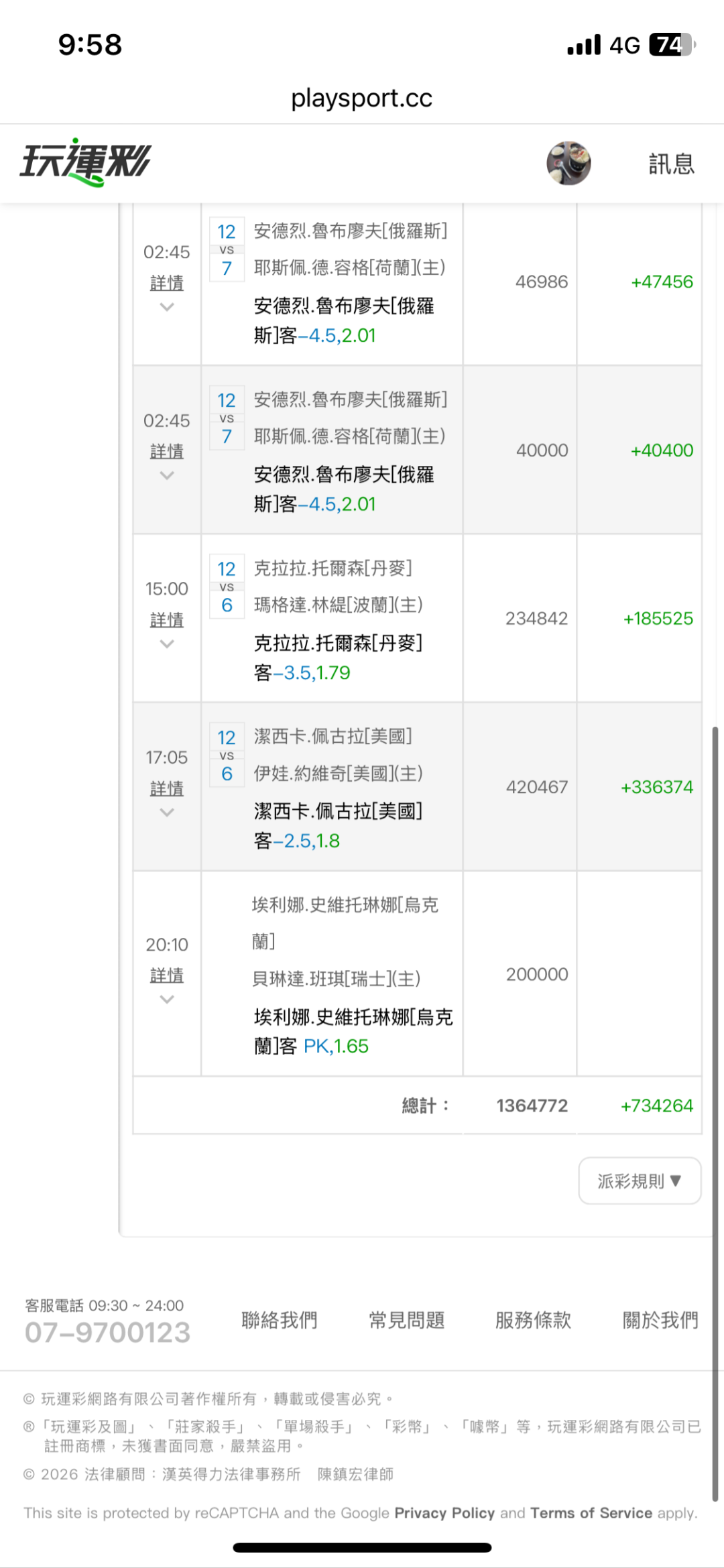Open the user profile avatar

tap(568, 163)
